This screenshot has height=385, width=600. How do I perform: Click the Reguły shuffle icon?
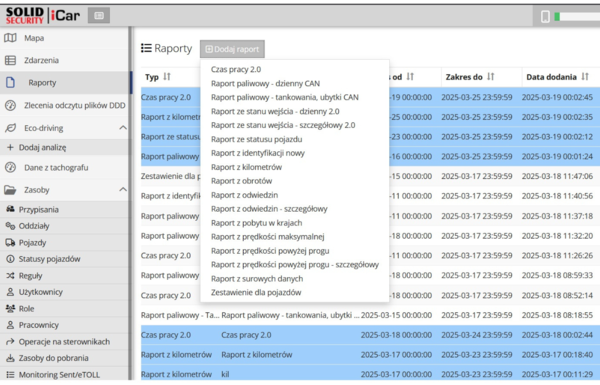(10, 276)
